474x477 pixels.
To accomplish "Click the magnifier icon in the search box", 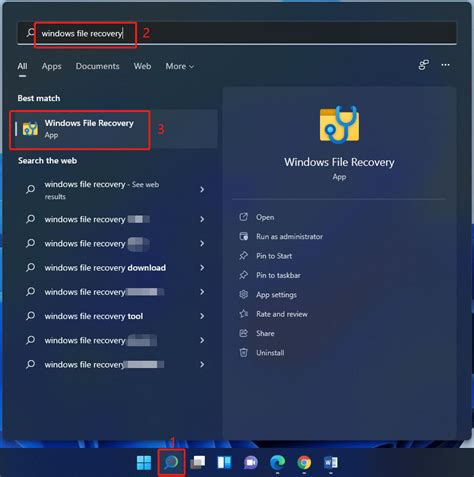I will (30, 33).
